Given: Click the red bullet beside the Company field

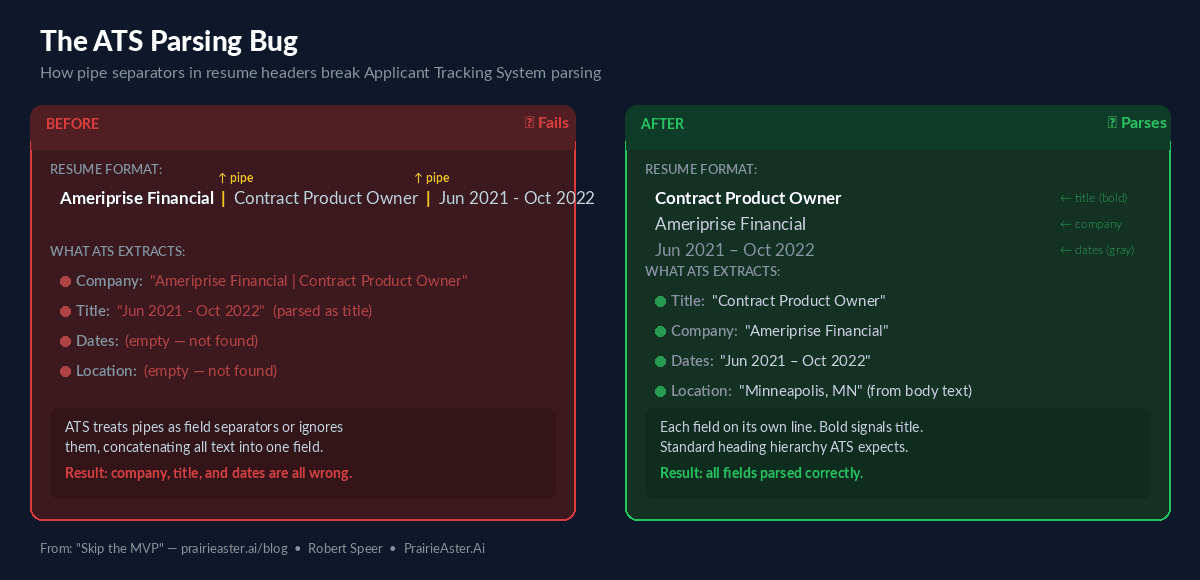Looking at the screenshot, I should tap(66, 281).
